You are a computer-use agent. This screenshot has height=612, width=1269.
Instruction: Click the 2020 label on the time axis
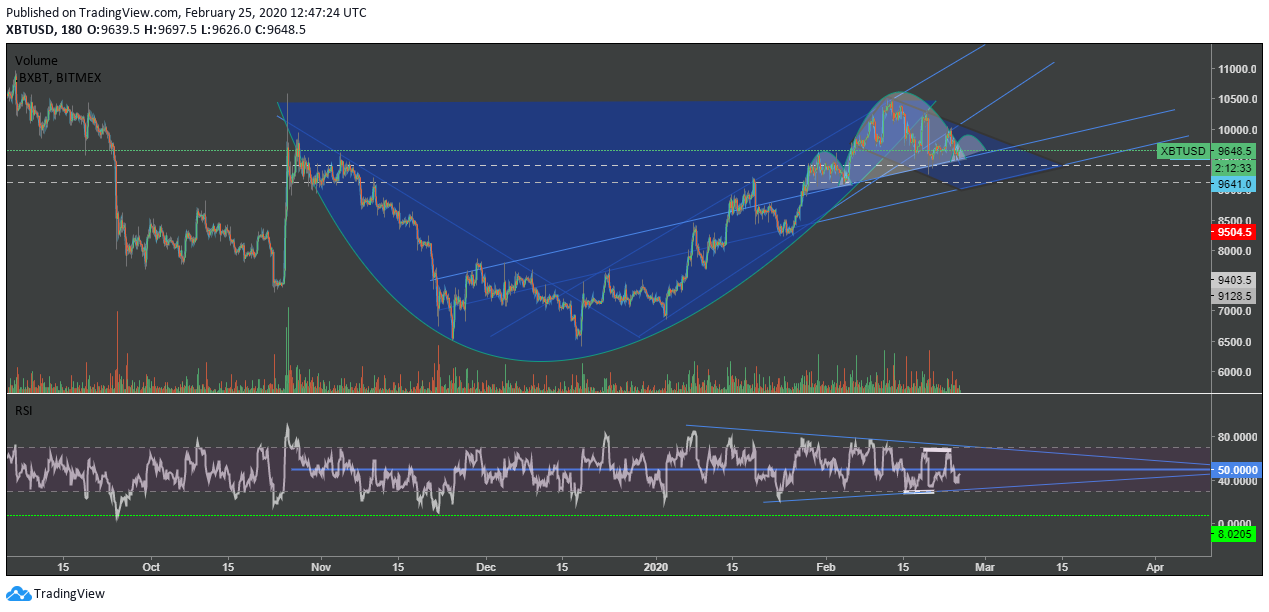pyautogui.click(x=658, y=565)
